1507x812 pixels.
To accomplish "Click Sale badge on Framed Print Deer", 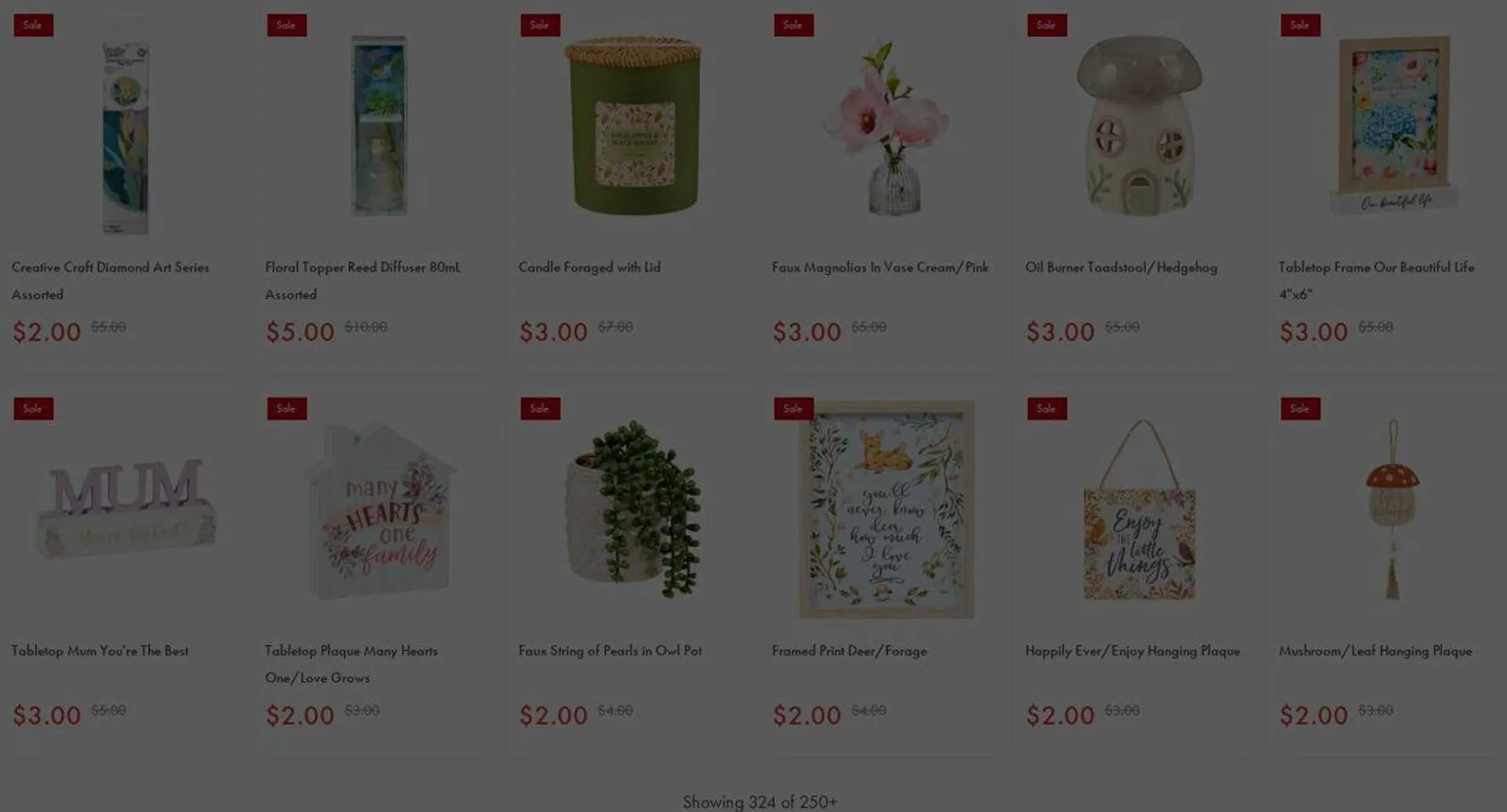I will click(x=794, y=409).
